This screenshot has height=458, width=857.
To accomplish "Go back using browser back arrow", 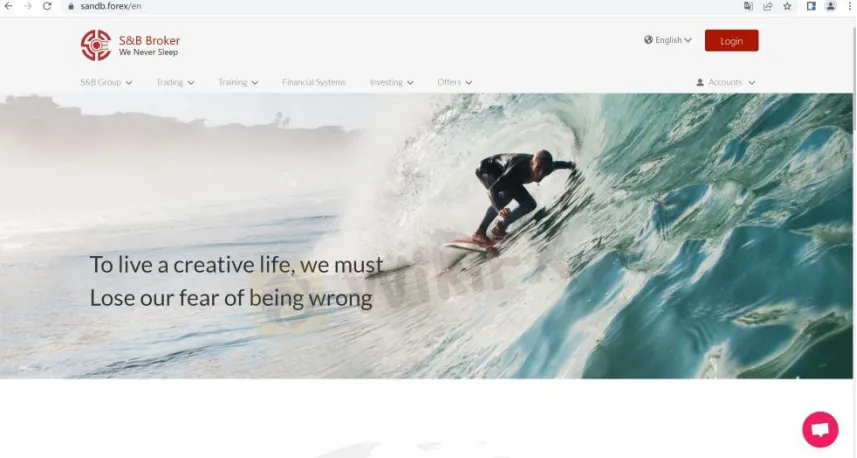I will pos(8,6).
